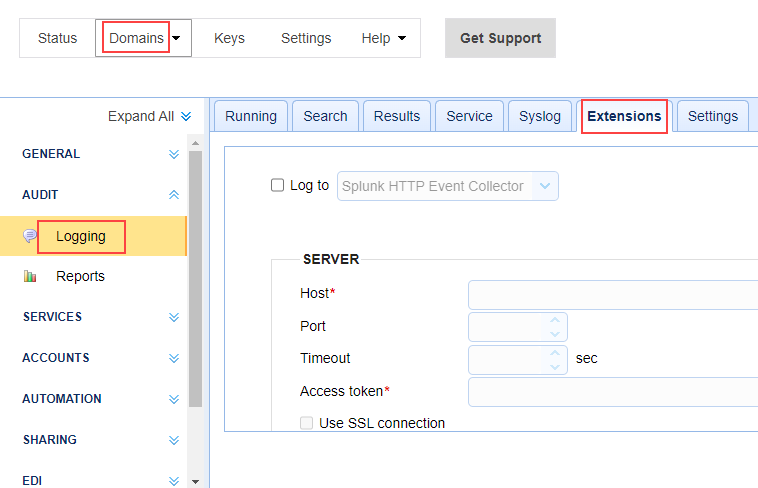Switch to the Syslog tab
The height and width of the screenshot is (488, 758).
(541, 116)
